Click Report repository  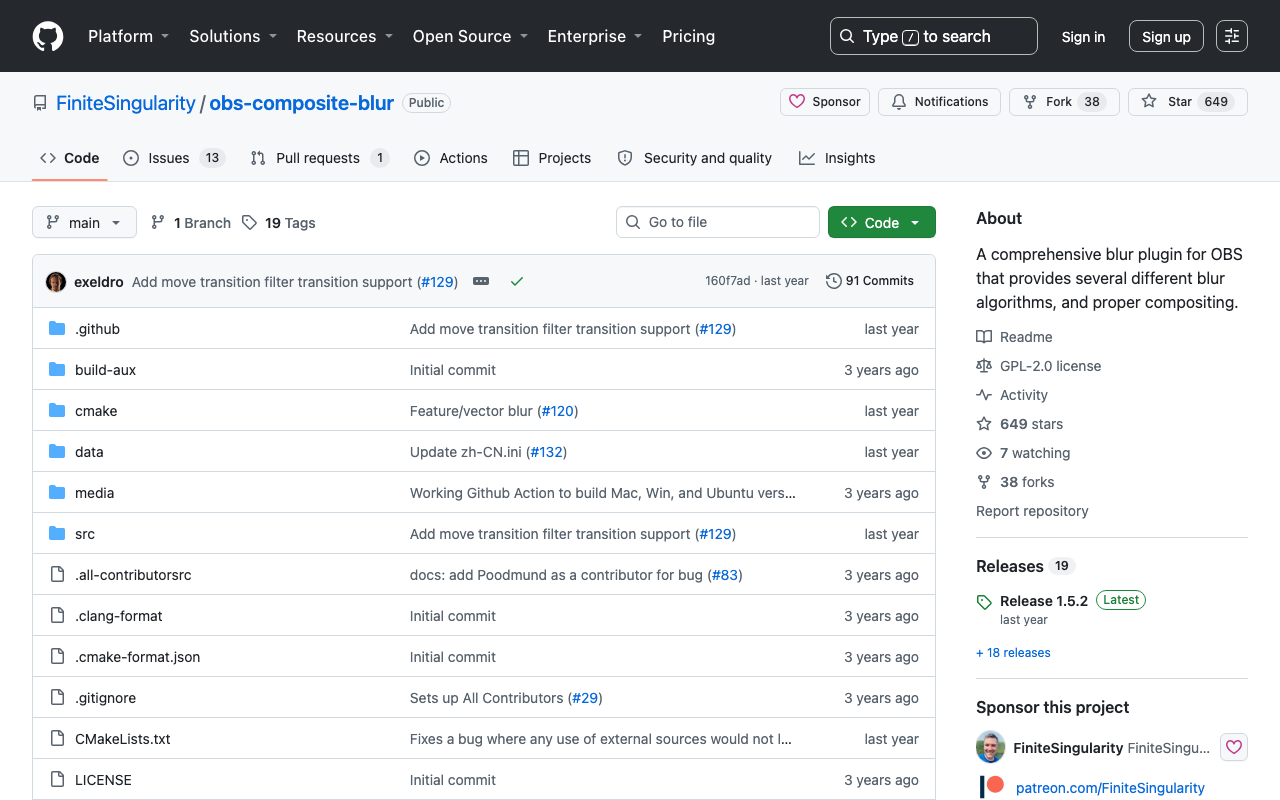coord(1032,511)
